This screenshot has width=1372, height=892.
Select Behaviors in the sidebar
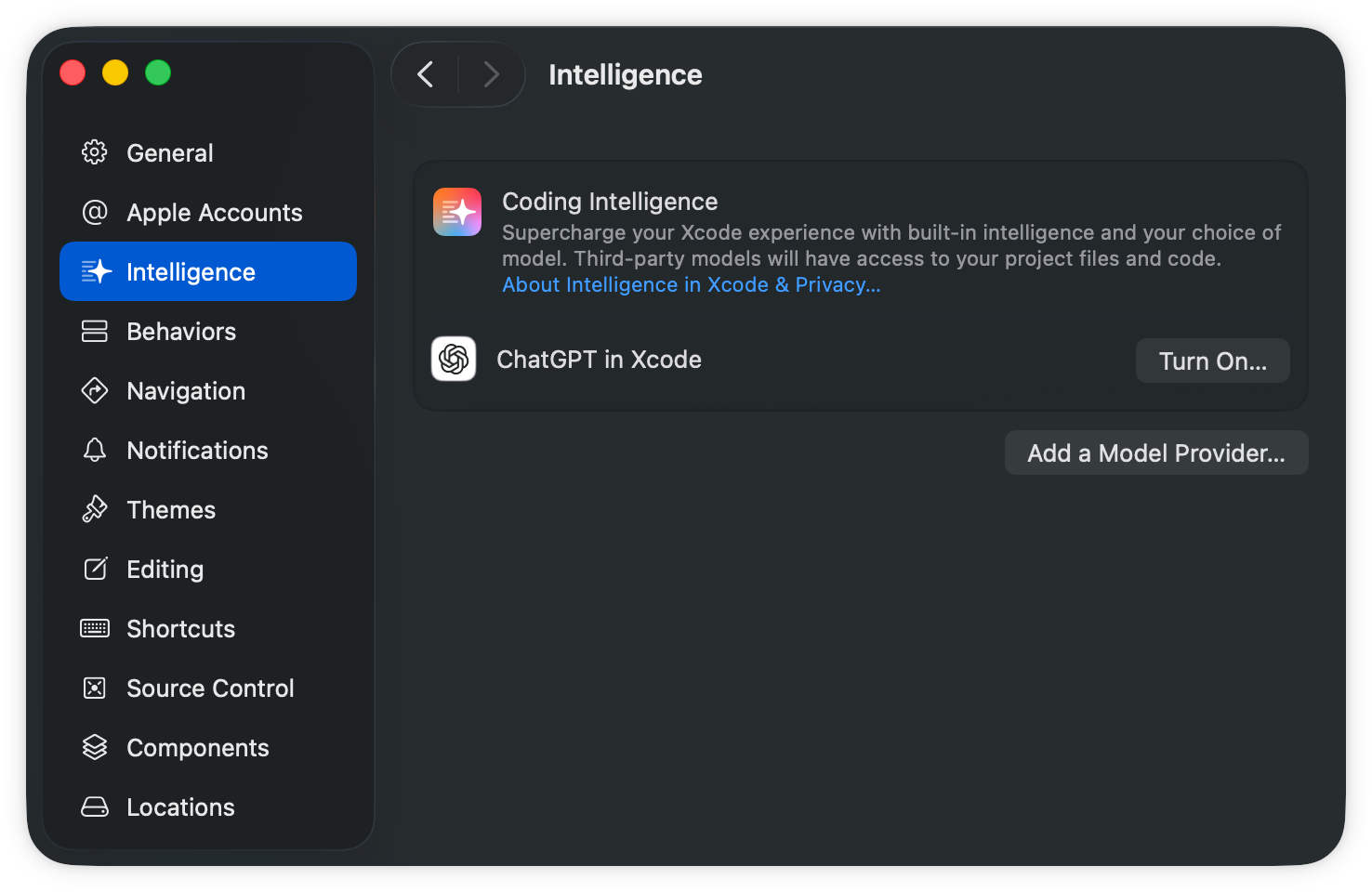181,331
